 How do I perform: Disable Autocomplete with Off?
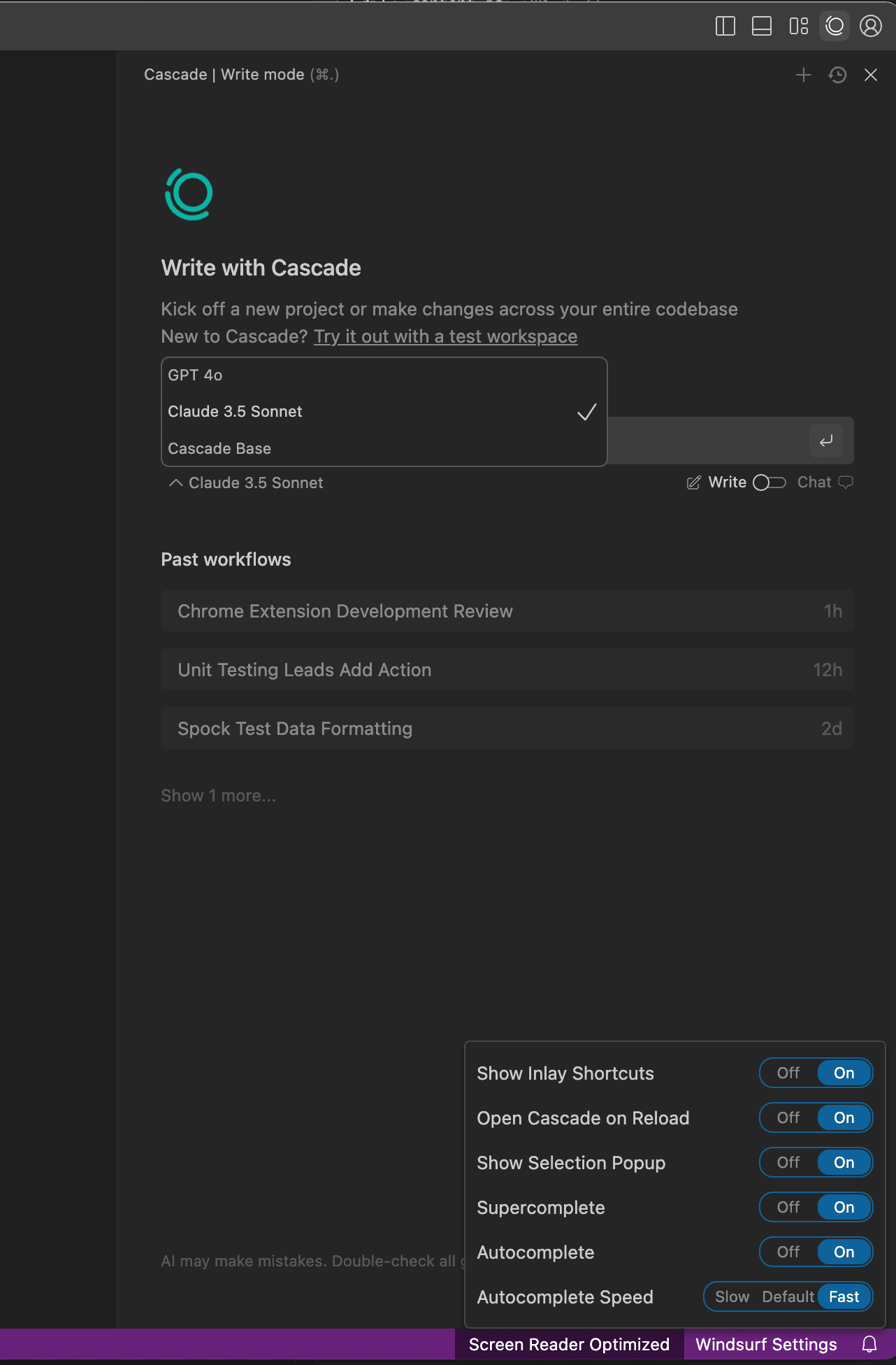(x=788, y=1252)
